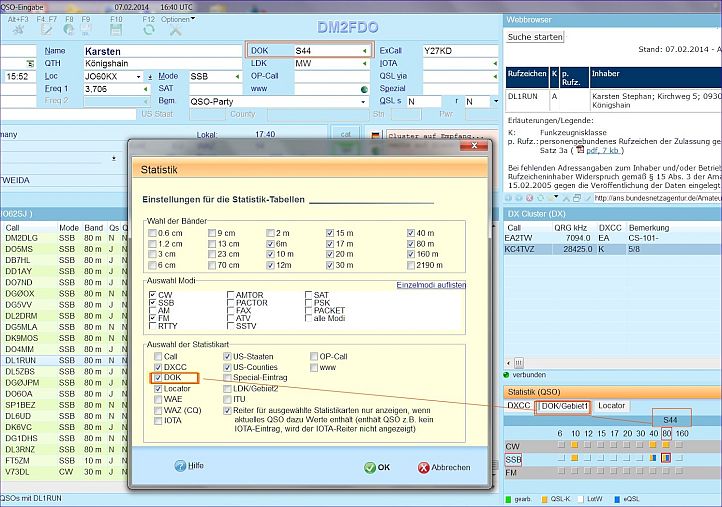Enable the 2 m band checkbox
This screenshot has height=507, width=722.
272,232
